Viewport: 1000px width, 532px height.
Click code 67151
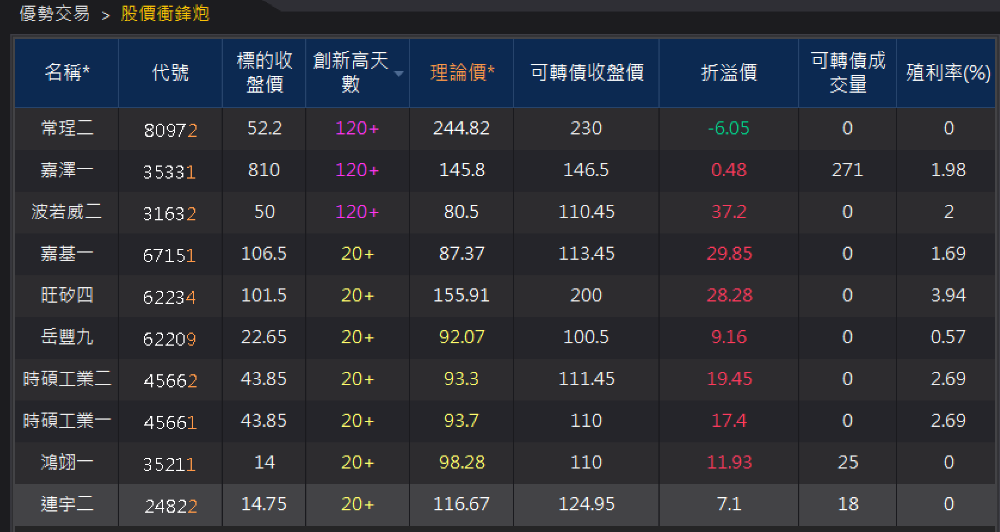[x=170, y=255]
